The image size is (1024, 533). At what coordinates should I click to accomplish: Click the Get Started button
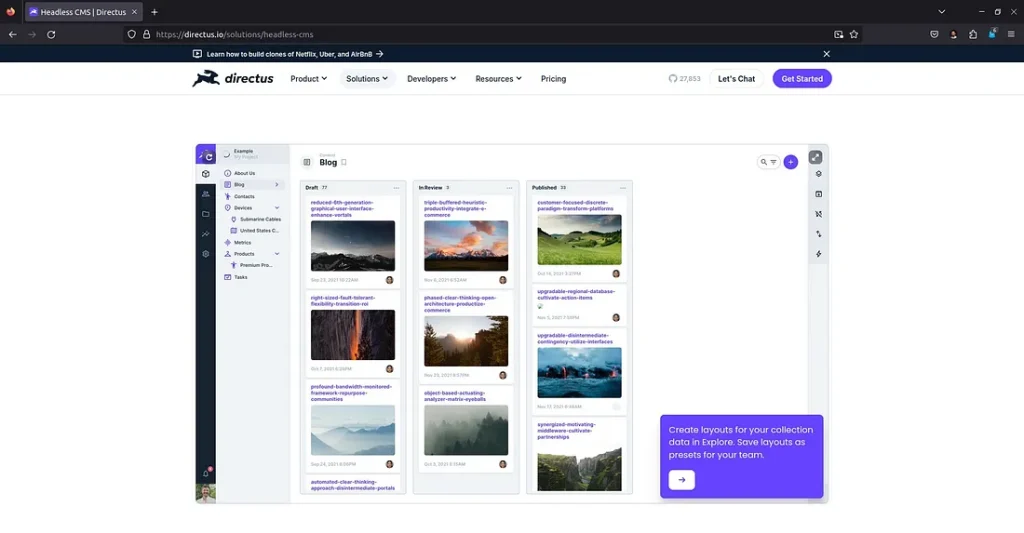click(801, 79)
